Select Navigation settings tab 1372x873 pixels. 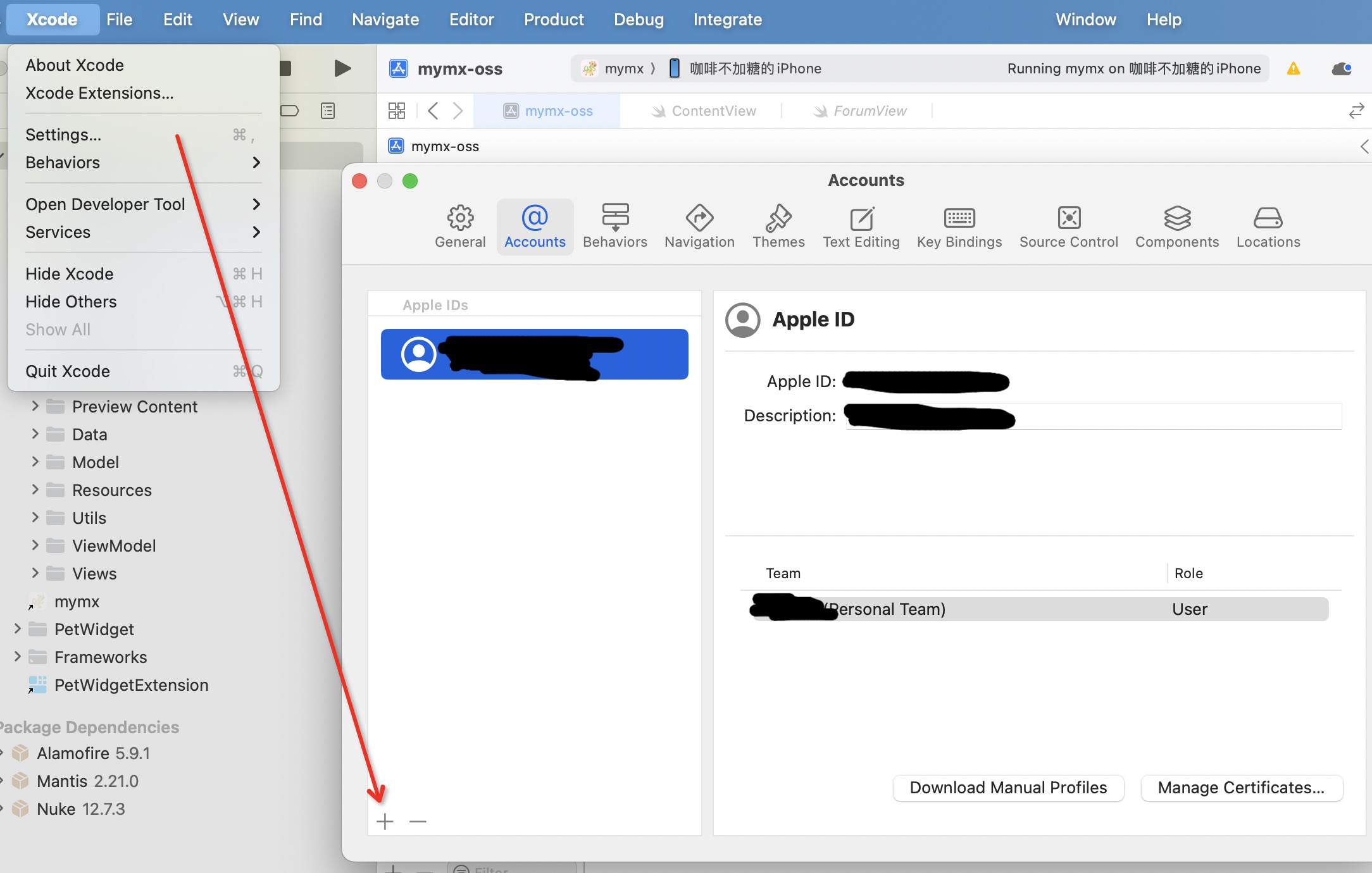(x=699, y=225)
